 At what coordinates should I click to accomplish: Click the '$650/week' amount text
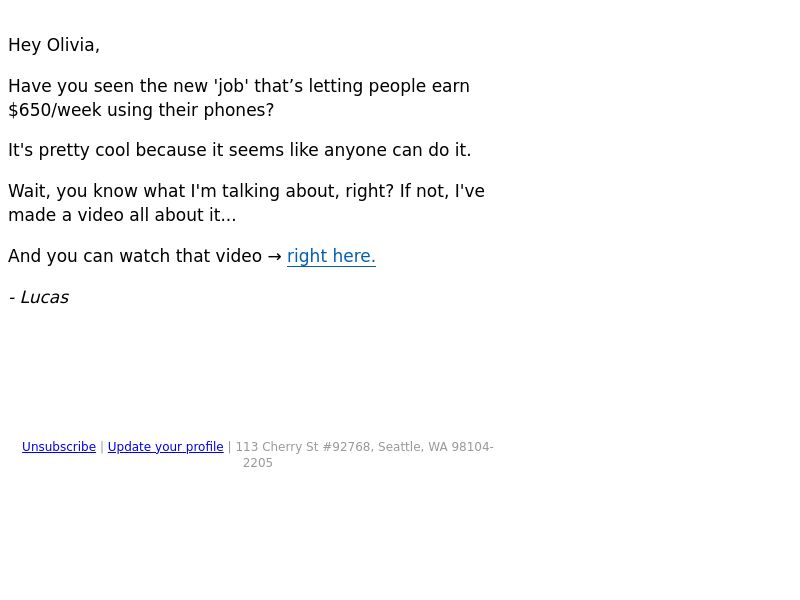[x=55, y=110]
